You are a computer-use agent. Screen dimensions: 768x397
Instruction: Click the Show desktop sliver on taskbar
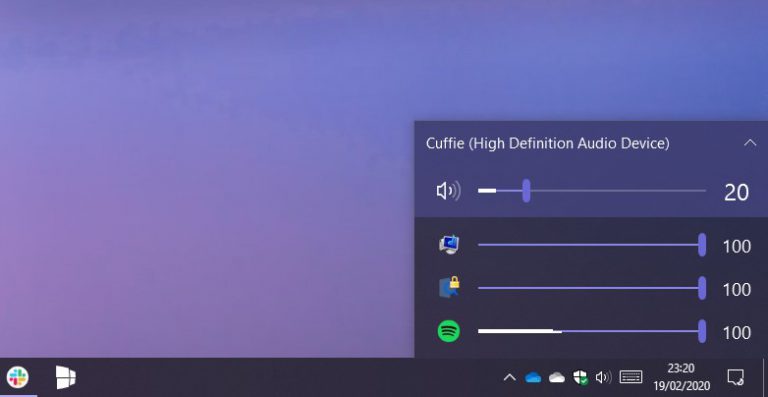click(x=765, y=377)
